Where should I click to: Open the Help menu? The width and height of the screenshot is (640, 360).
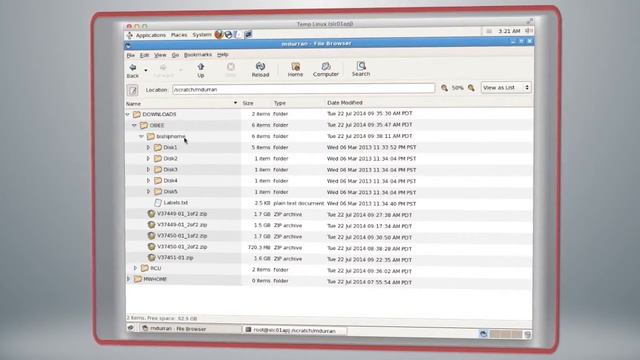pos(222,54)
